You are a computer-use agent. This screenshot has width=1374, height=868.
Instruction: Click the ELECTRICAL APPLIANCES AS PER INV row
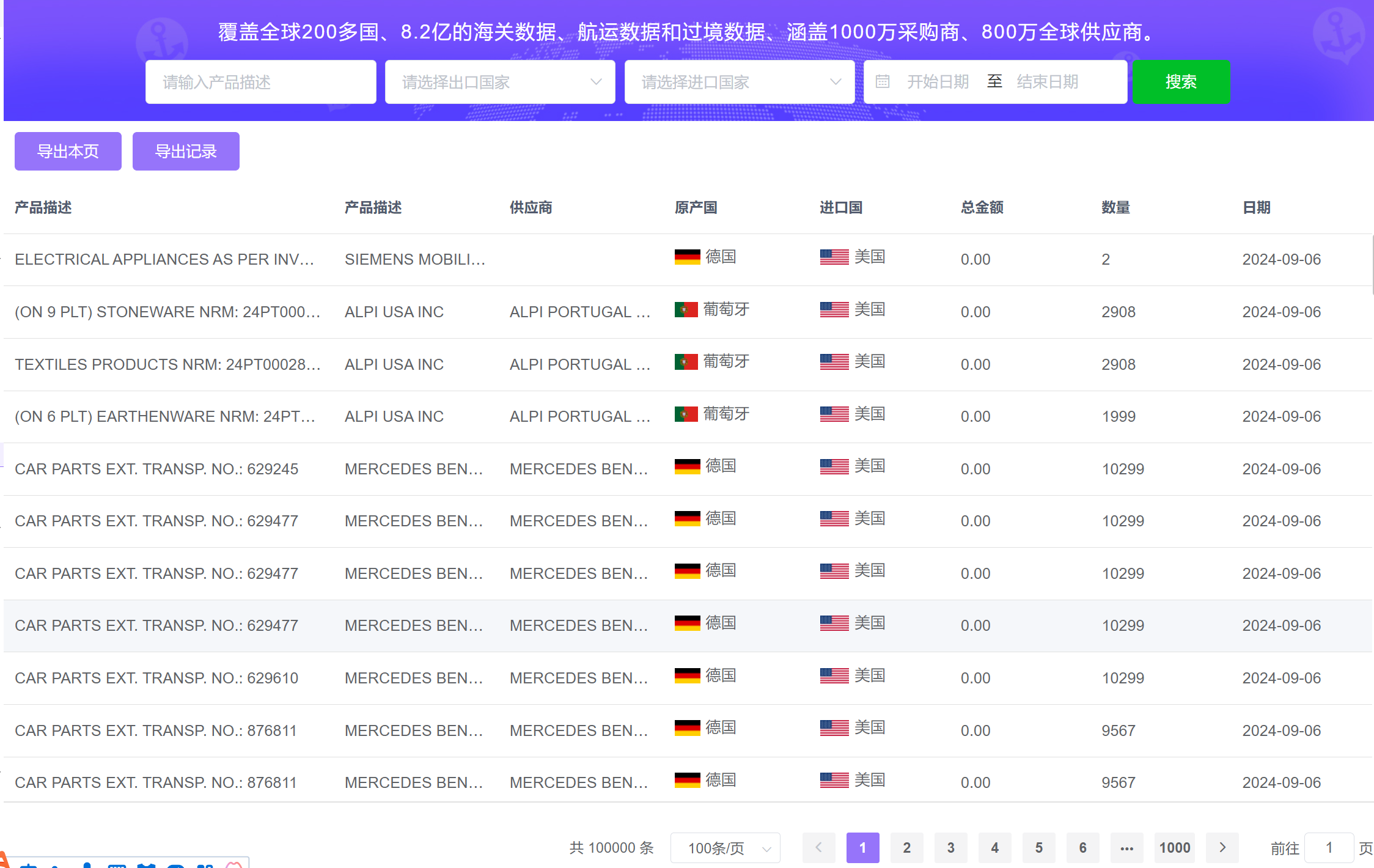688,259
